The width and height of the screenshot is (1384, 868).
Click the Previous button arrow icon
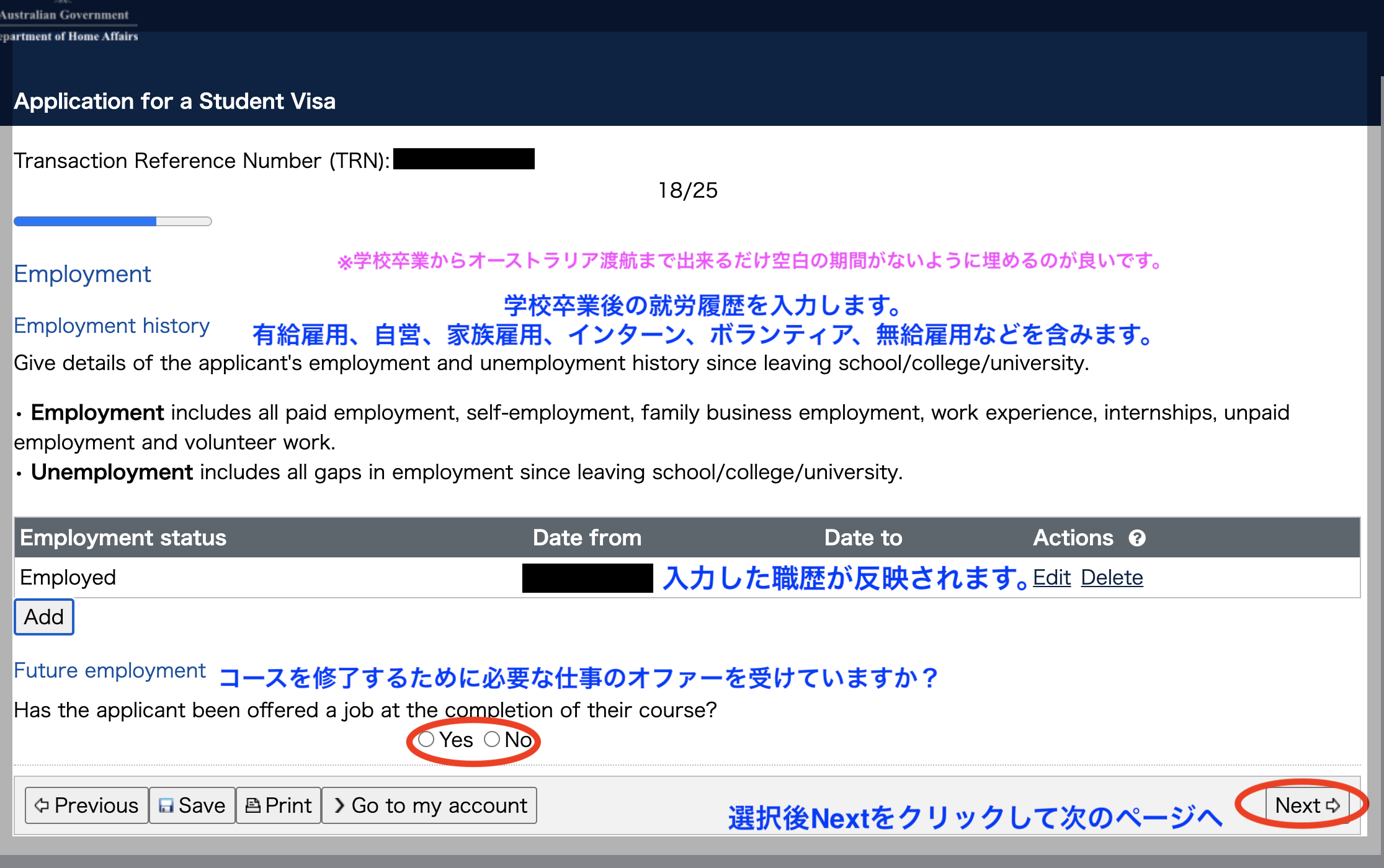pos(42,805)
